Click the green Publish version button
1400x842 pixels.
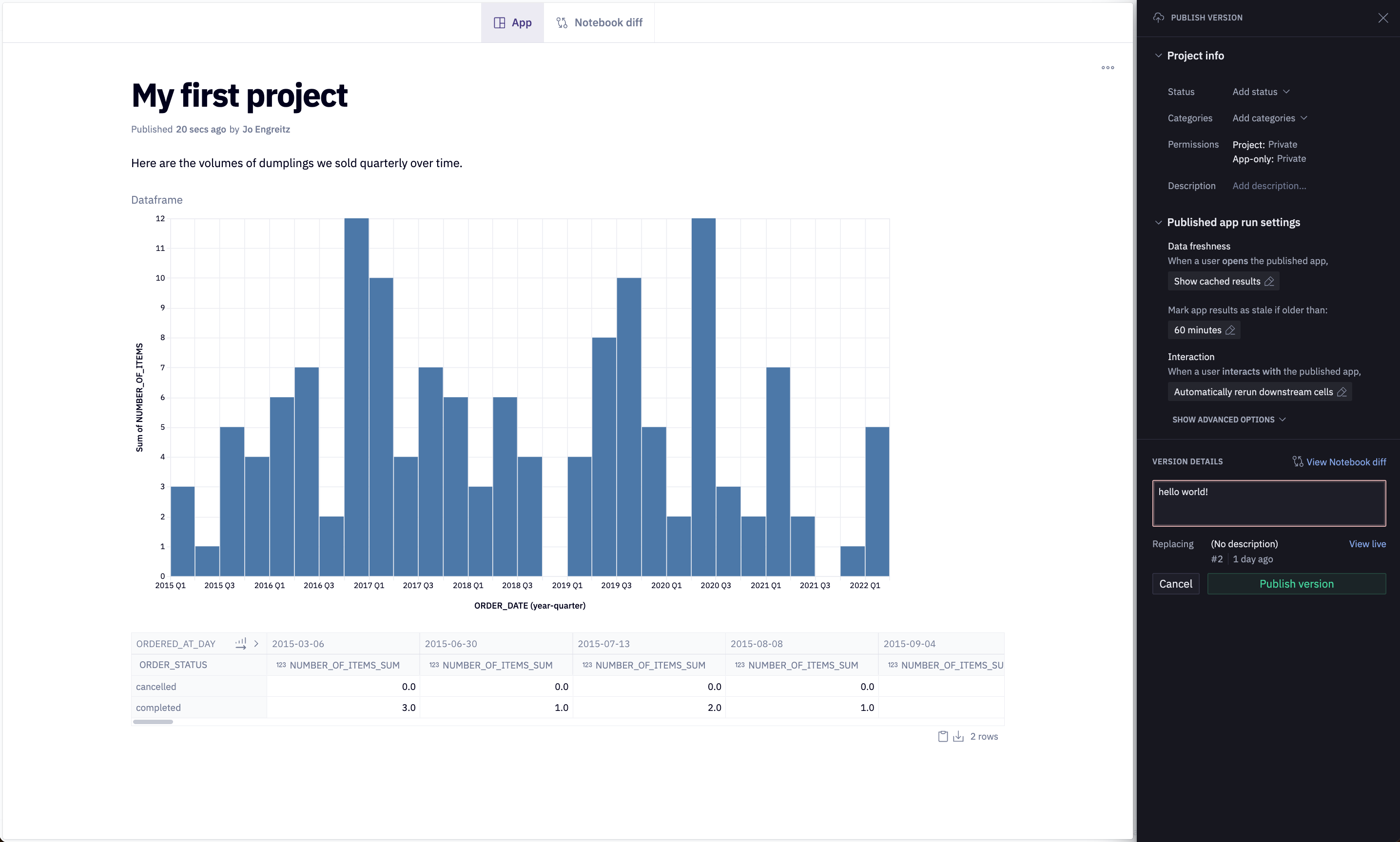click(x=1296, y=584)
